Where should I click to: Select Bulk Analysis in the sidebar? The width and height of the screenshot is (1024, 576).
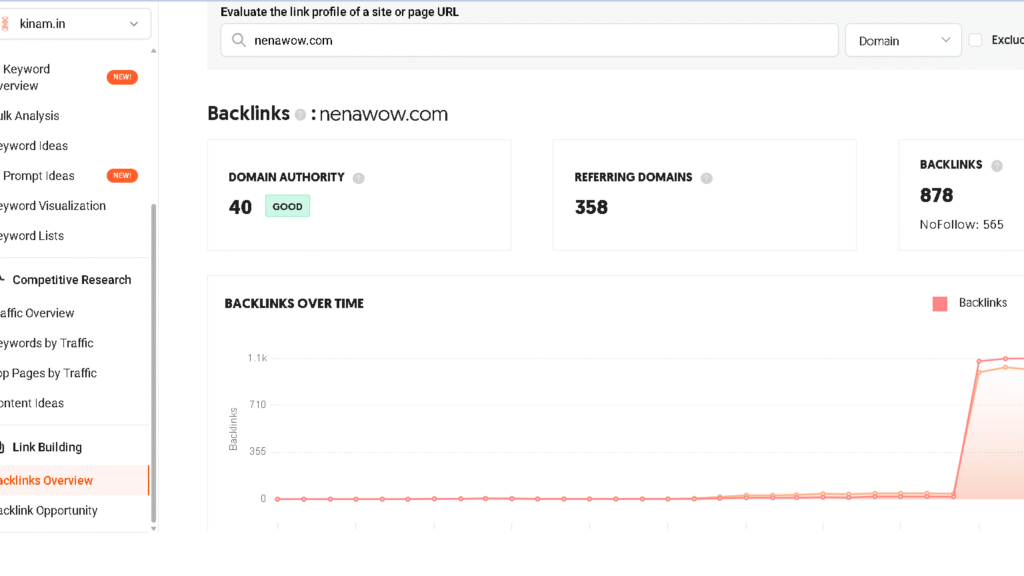[28, 115]
